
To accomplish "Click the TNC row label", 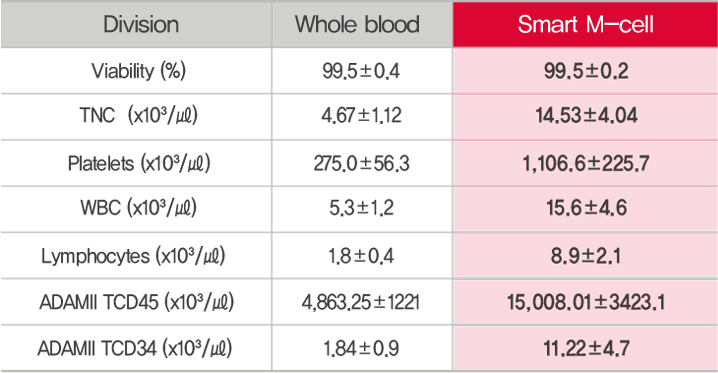I will click(139, 115).
